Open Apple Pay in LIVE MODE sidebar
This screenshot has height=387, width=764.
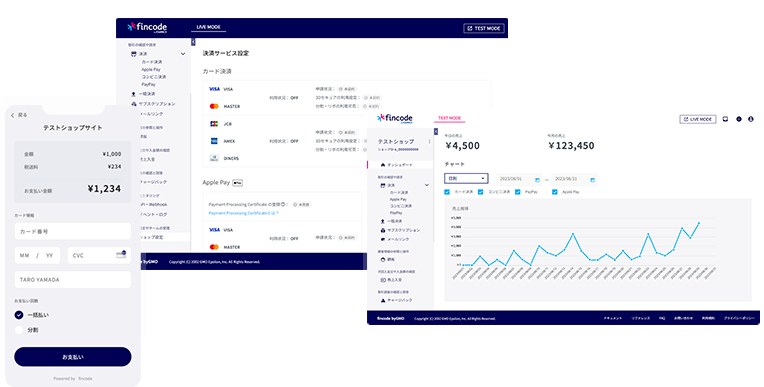tap(151, 69)
